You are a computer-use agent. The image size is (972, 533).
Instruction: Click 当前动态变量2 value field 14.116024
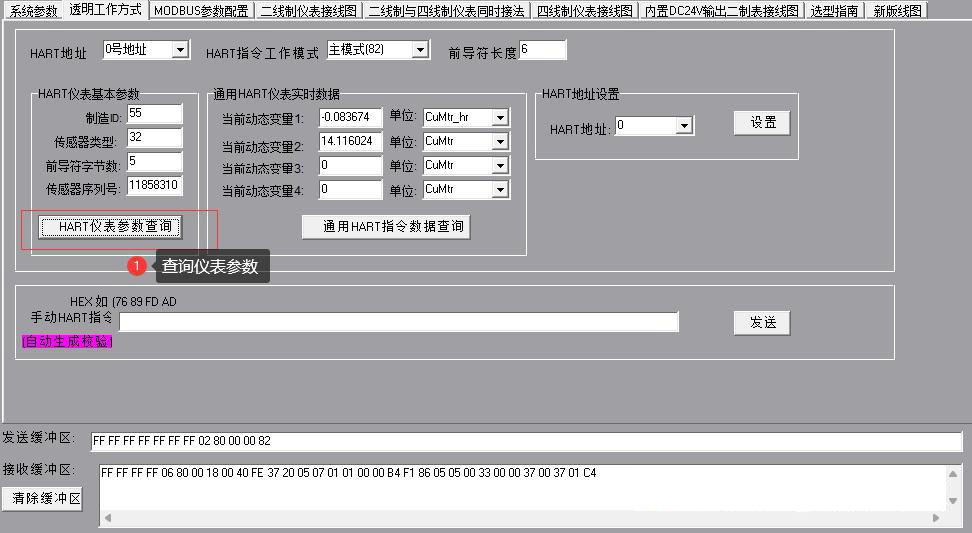(350, 141)
